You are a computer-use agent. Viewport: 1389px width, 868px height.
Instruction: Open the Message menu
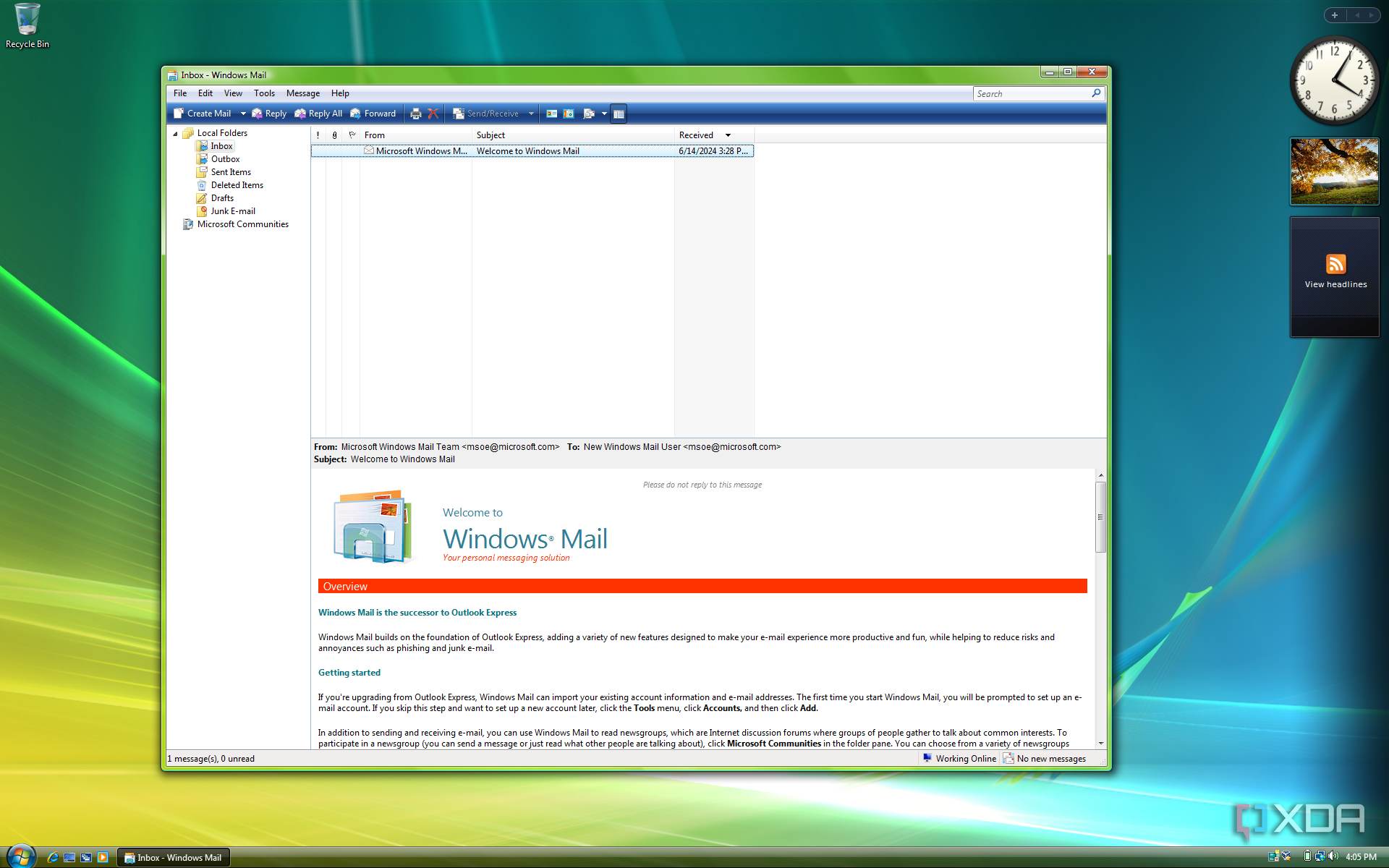coord(302,93)
